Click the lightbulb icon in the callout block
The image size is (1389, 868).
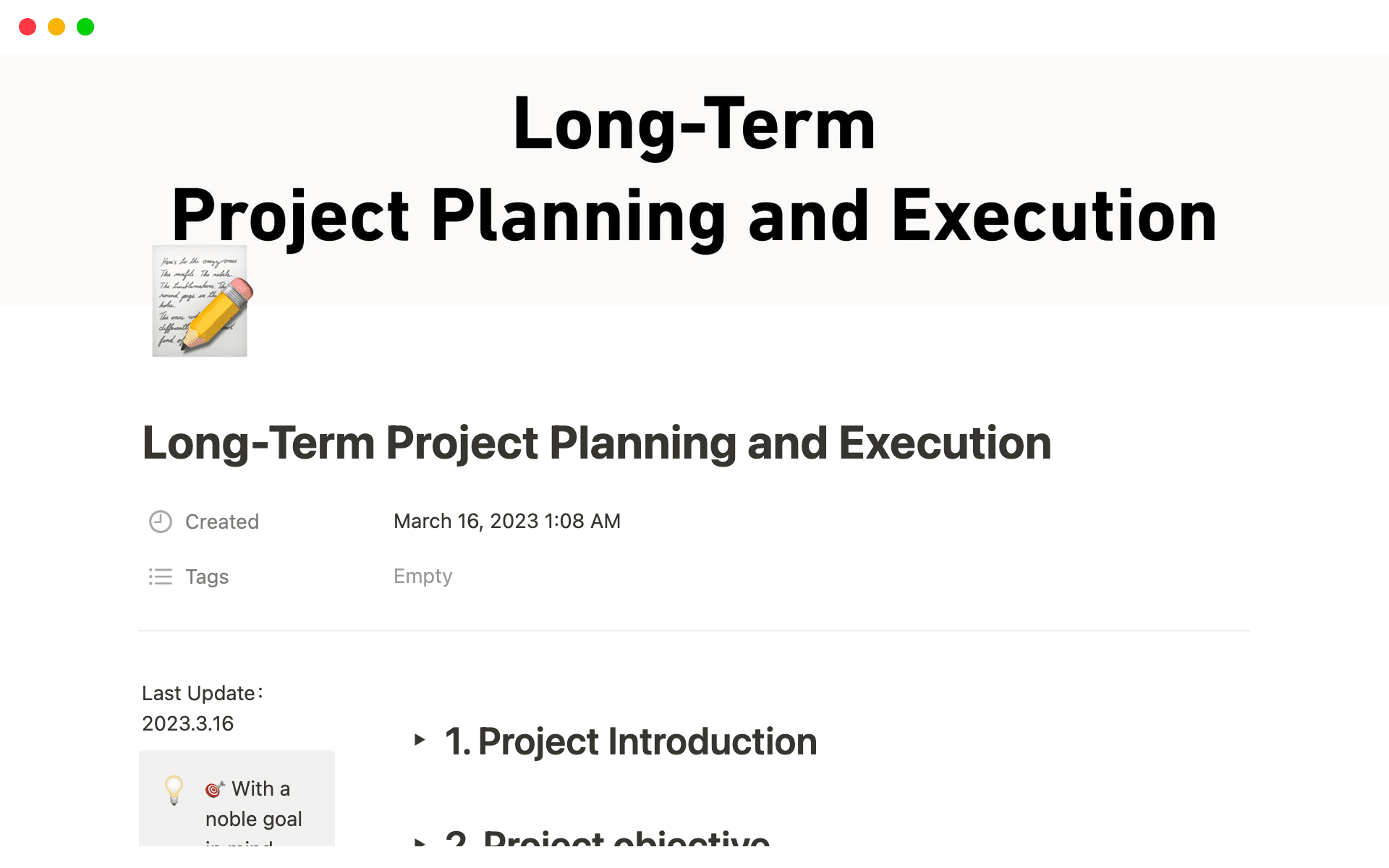click(173, 791)
